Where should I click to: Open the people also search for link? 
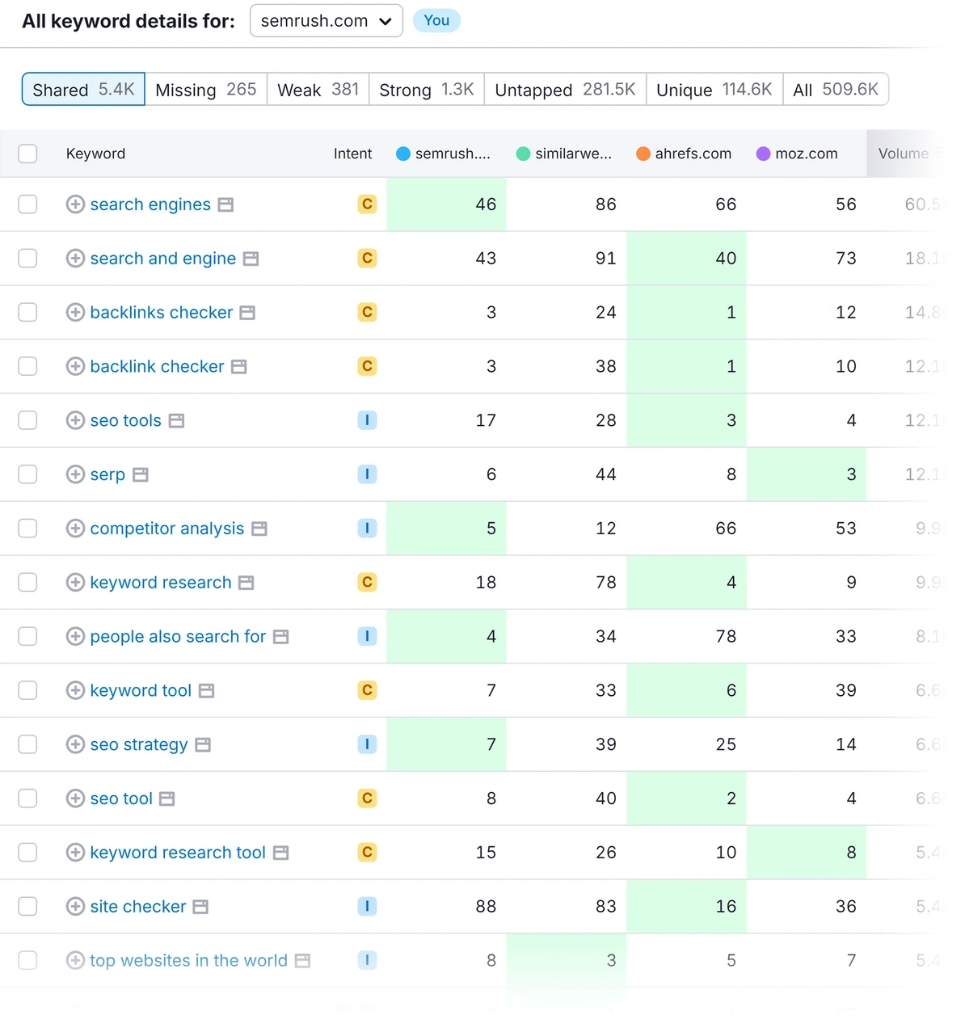click(178, 636)
